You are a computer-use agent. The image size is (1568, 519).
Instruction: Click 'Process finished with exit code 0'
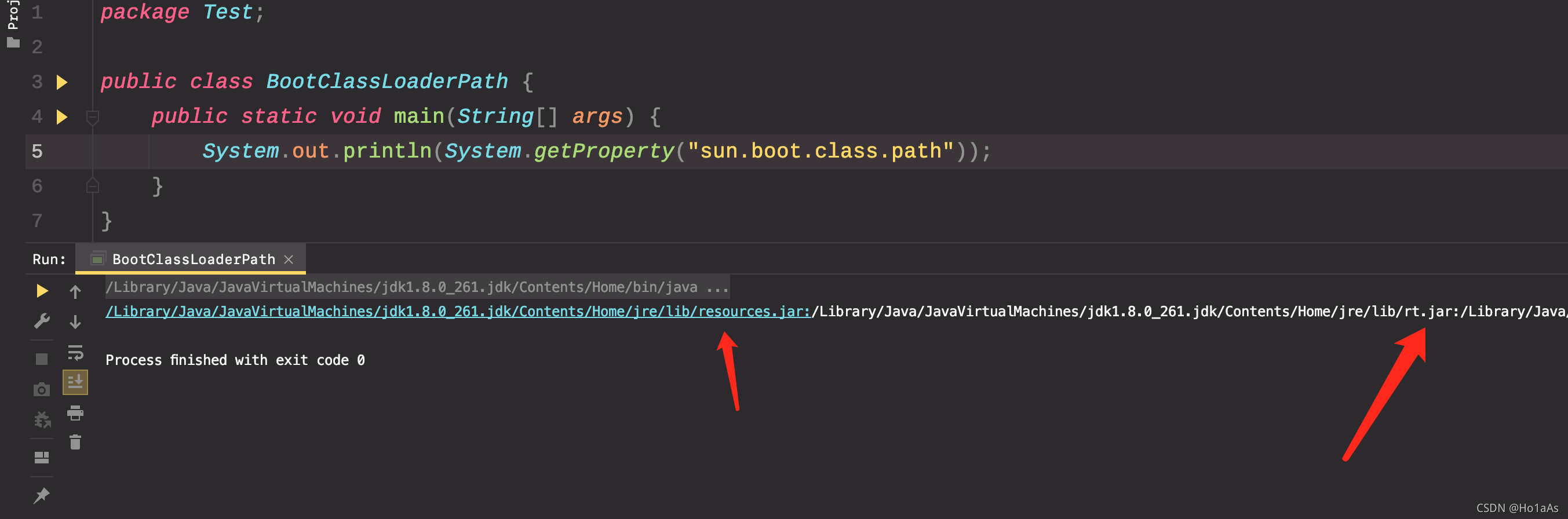[235, 360]
